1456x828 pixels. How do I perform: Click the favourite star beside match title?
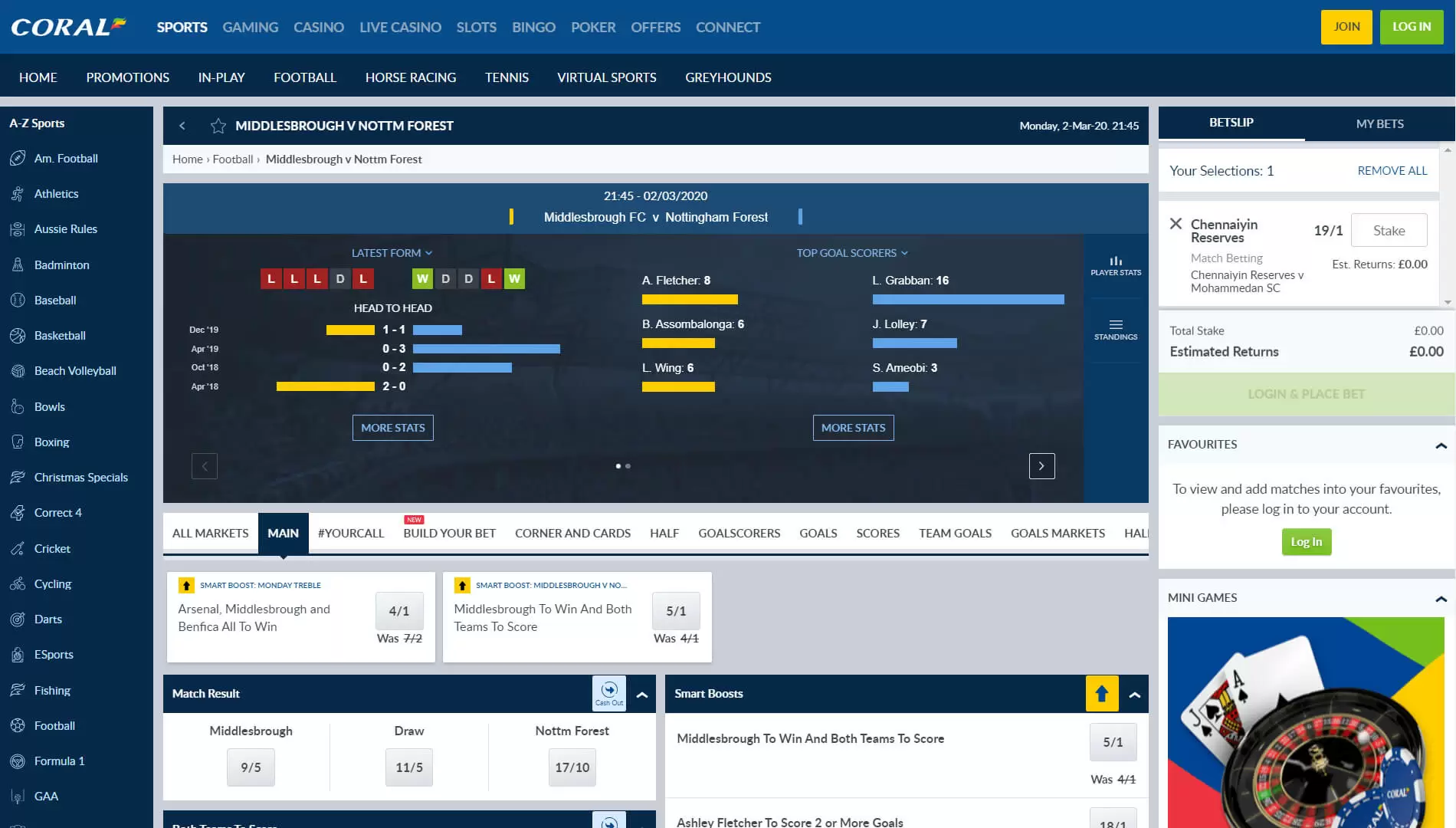tap(218, 126)
